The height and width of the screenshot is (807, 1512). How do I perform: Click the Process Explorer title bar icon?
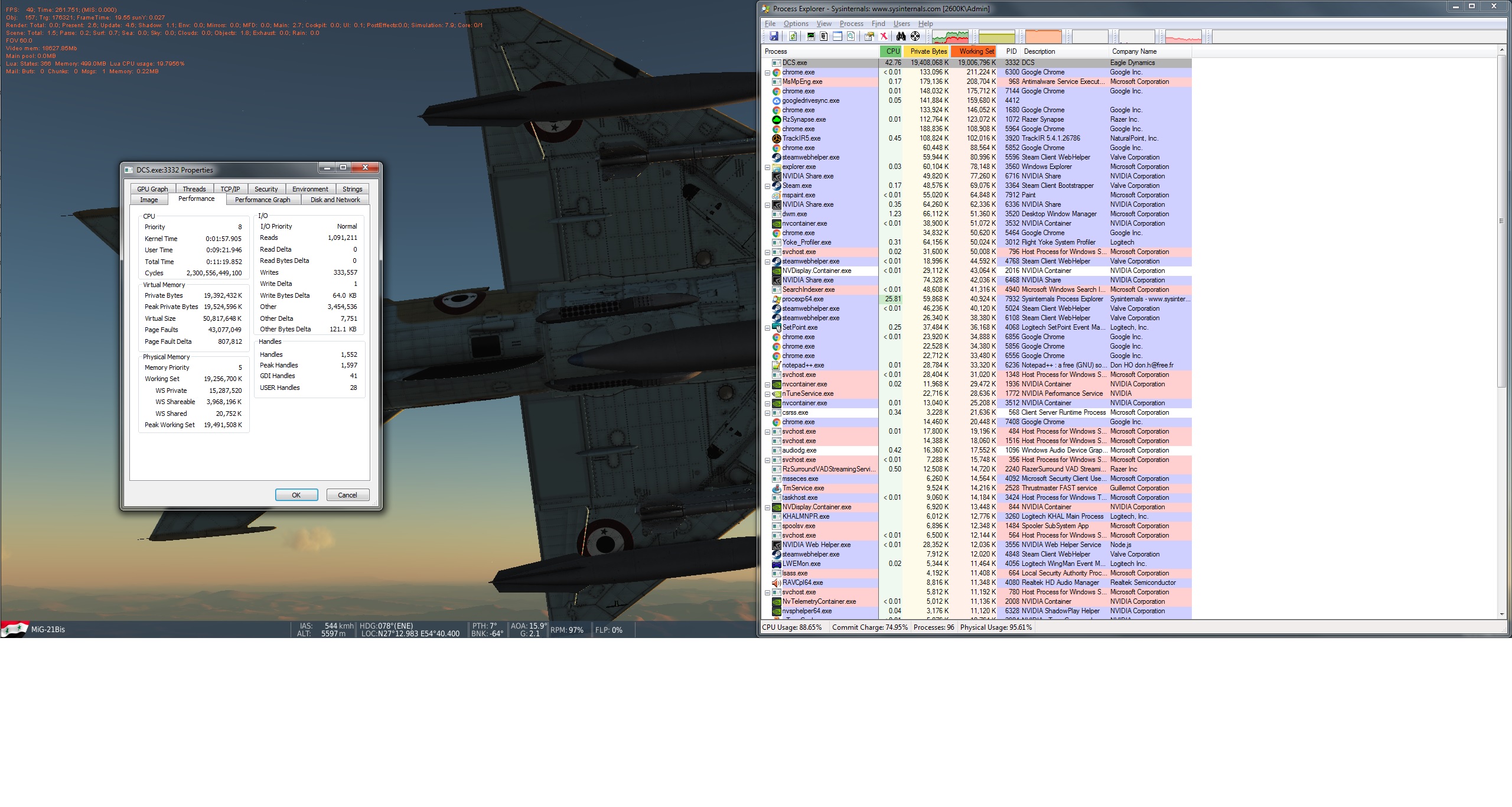[767, 8]
